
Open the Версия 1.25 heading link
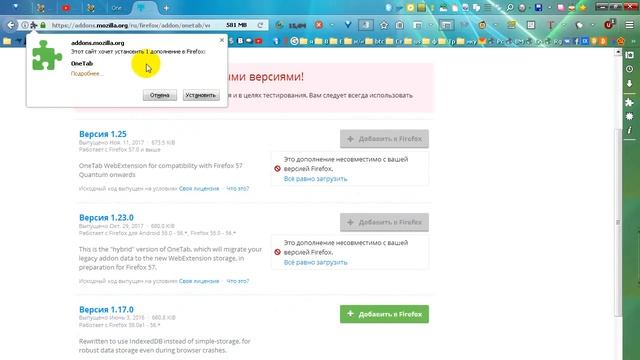(103, 134)
